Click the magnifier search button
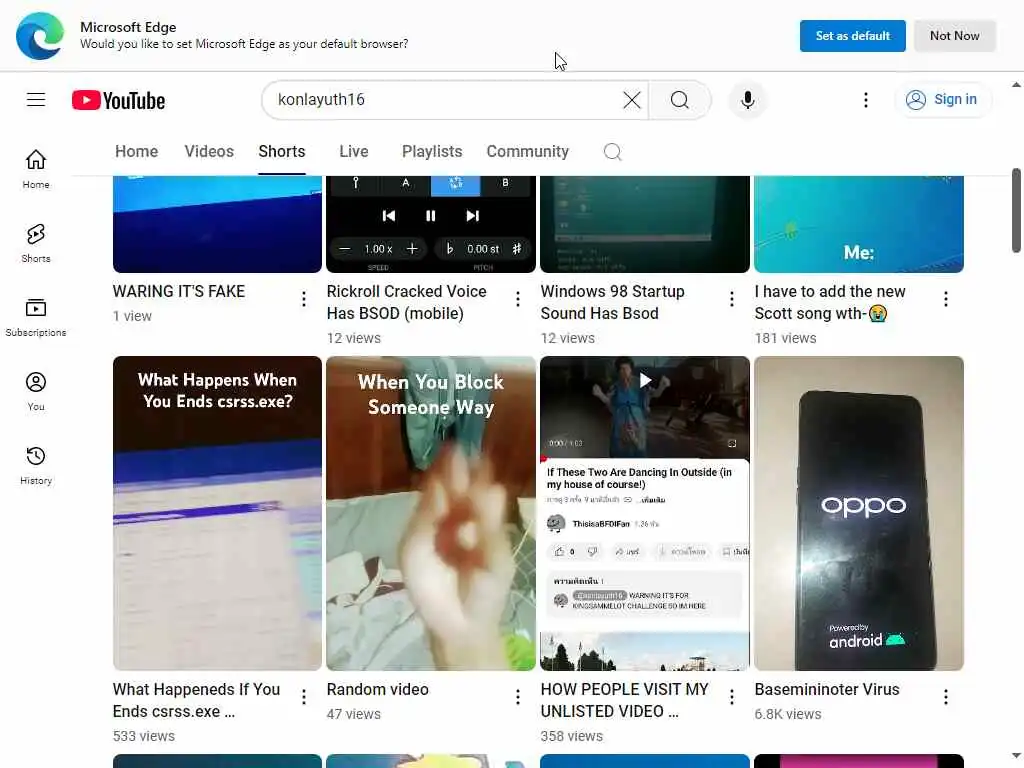 680,100
